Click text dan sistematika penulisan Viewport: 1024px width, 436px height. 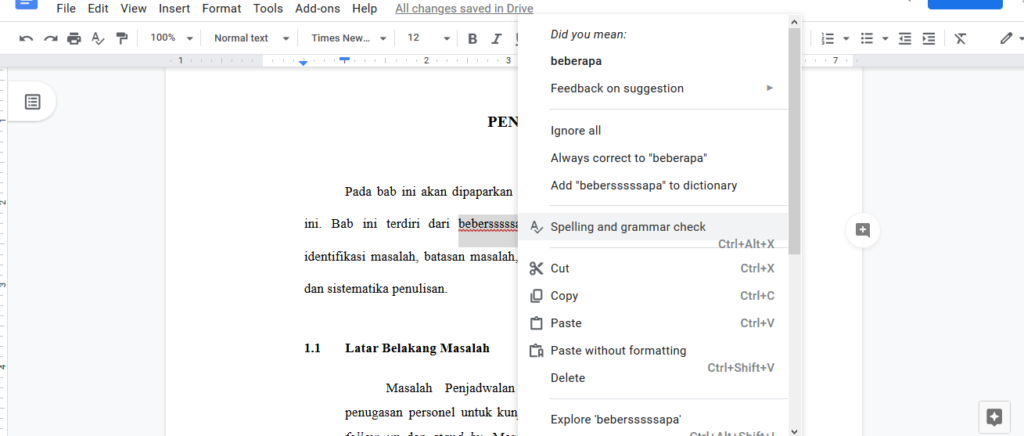tap(376, 288)
